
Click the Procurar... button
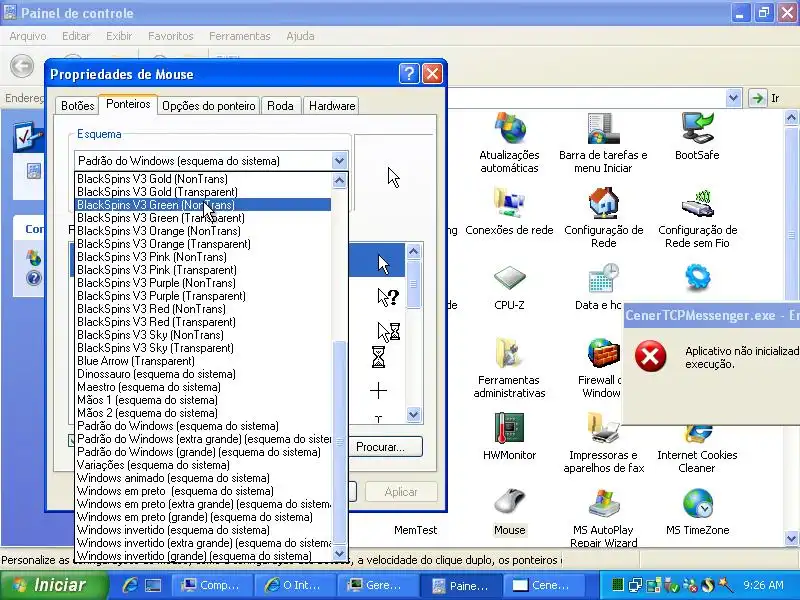click(x=385, y=447)
